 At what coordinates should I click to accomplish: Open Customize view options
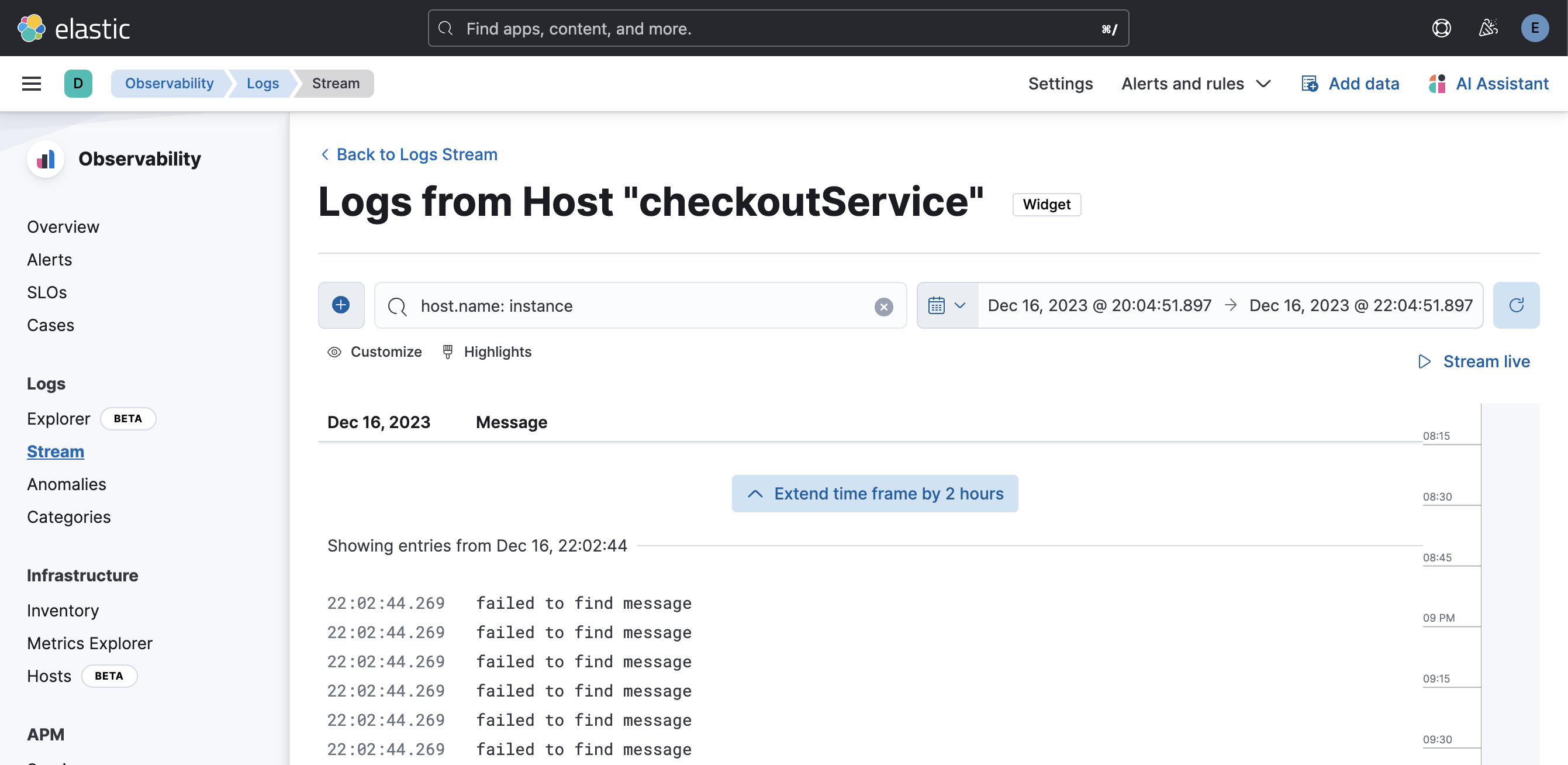(x=374, y=352)
